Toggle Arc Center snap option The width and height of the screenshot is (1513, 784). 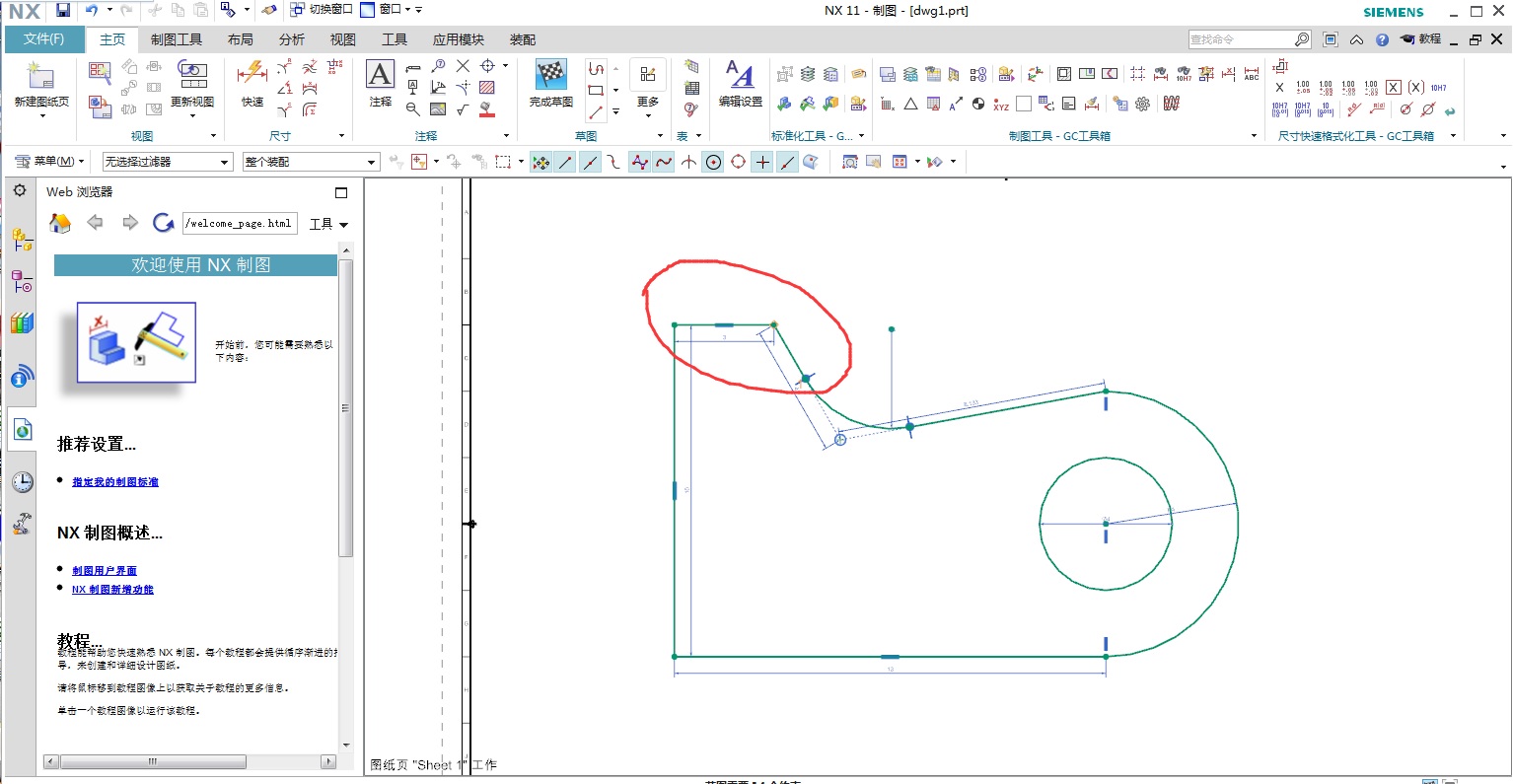(x=713, y=162)
